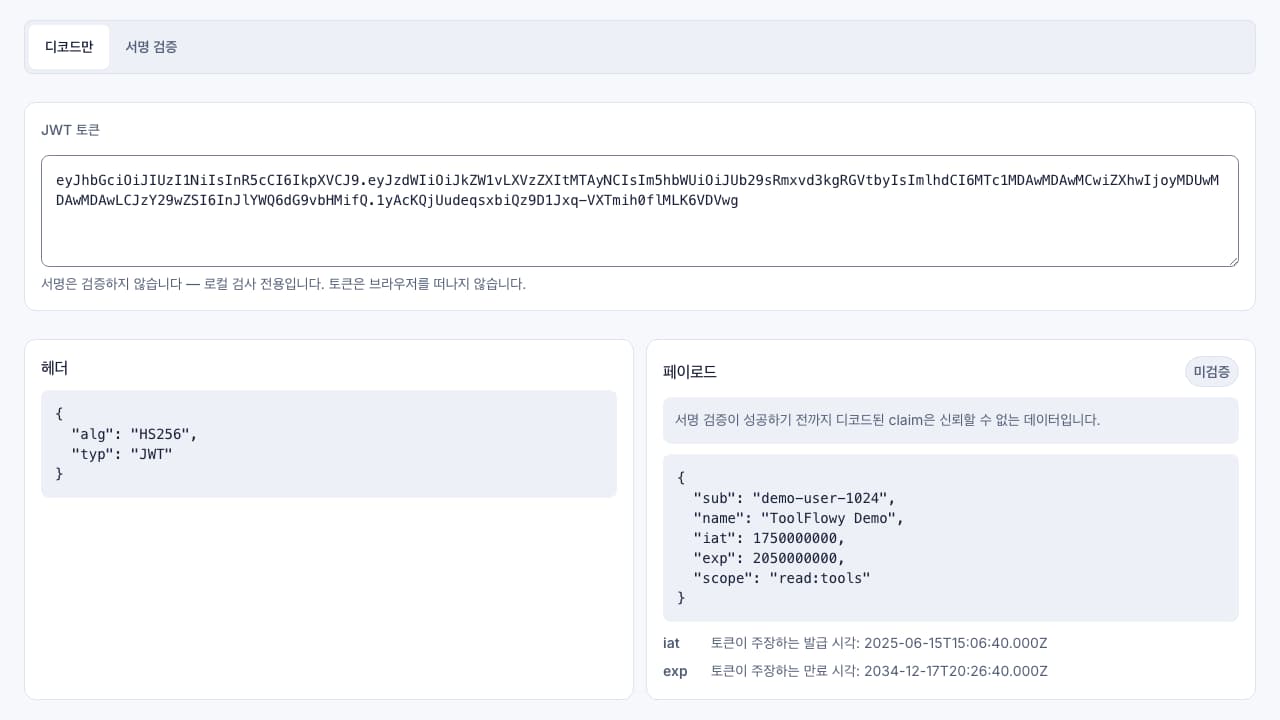The image size is (1280, 720).
Task: Click the 헤더 section heading
Action: (55, 368)
